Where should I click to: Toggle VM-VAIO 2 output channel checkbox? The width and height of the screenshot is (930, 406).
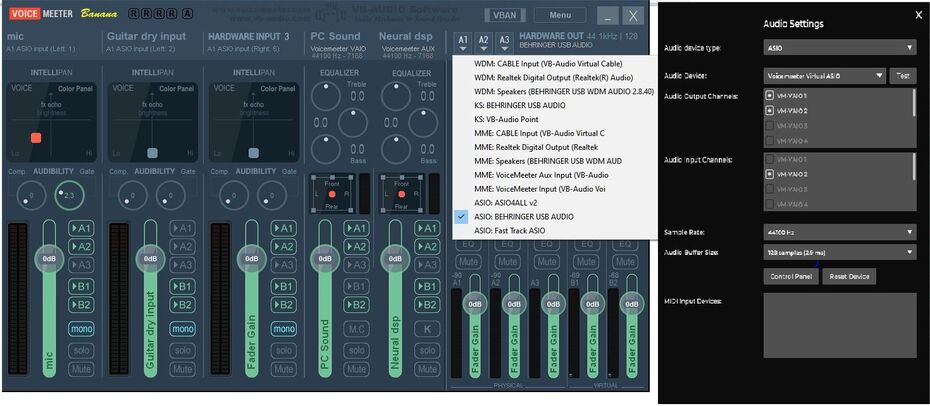(x=770, y=110)
